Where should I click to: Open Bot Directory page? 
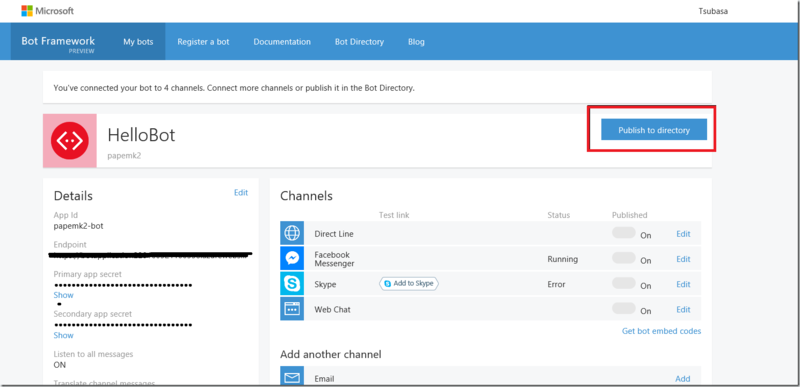359,42
